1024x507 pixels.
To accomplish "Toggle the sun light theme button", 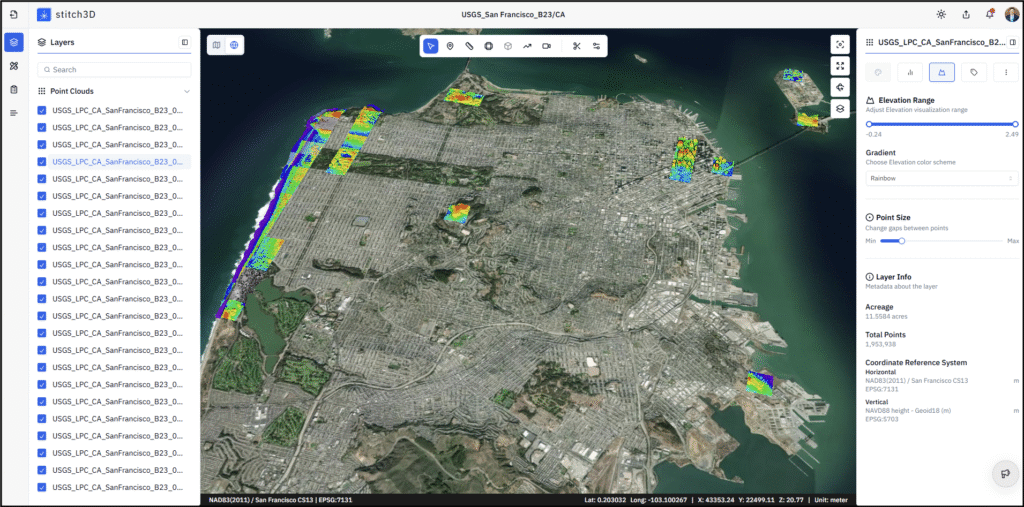I will tap(941, 15).
